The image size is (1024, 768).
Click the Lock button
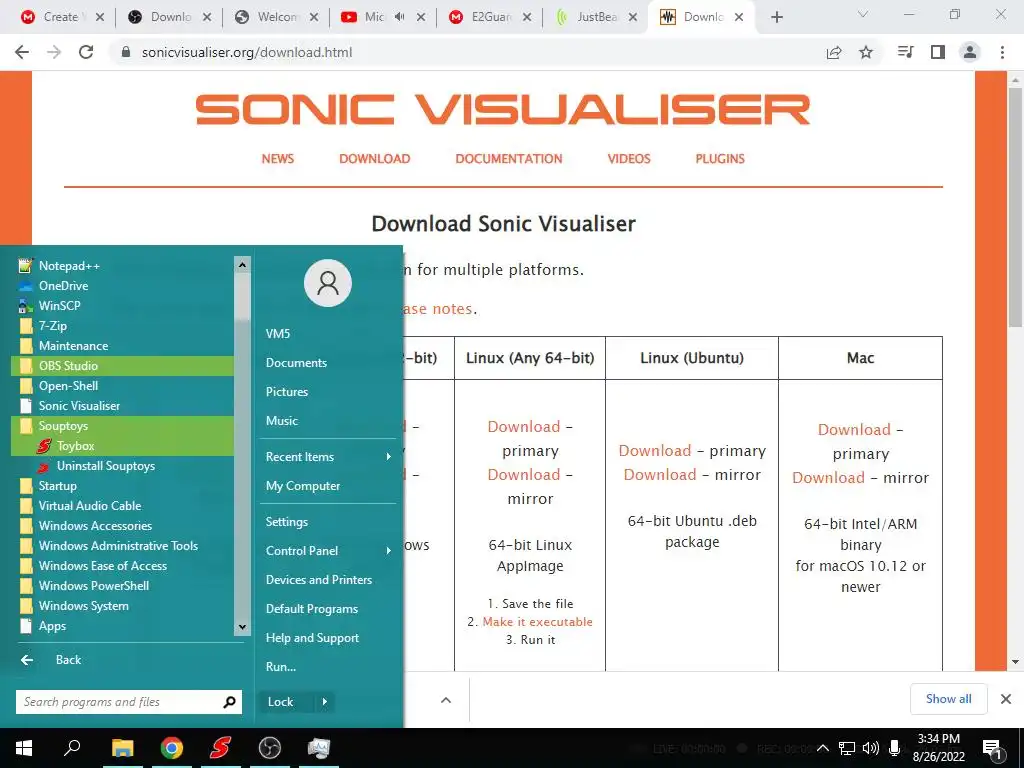286,702
